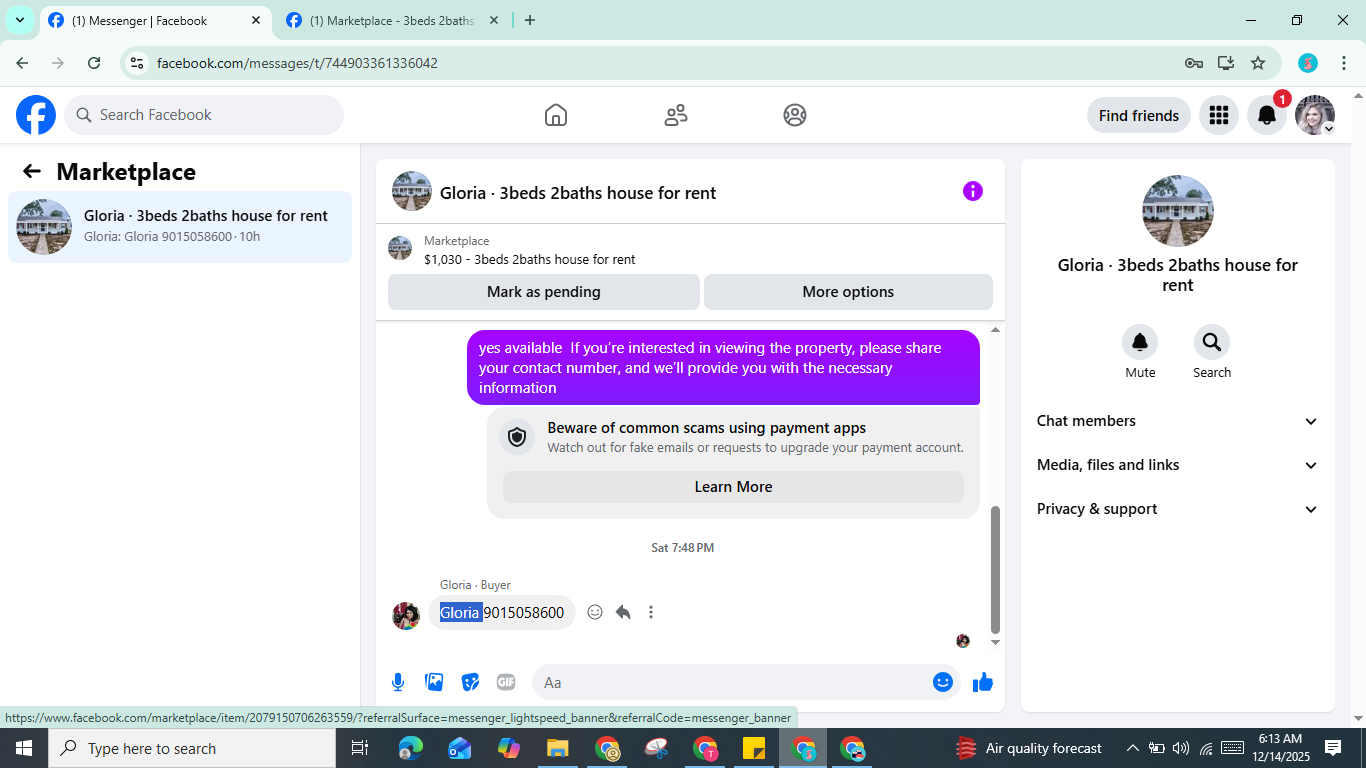
Task: Open the Facebook logo home link
Action: click(x=36, y=115)
